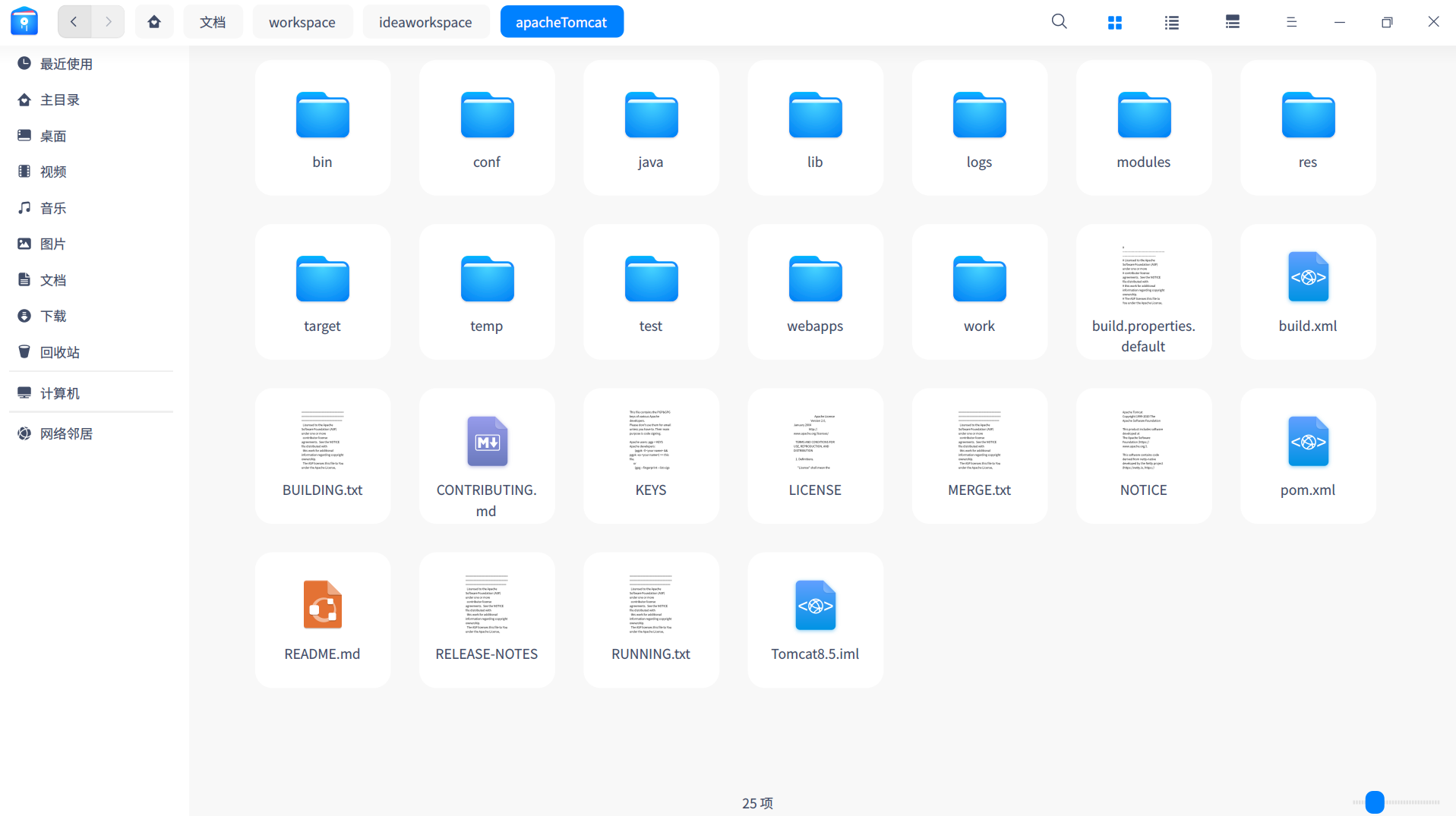Select the RUNNING.txt file
This screenshot has height=816, width=1456.
click(651, 619)
